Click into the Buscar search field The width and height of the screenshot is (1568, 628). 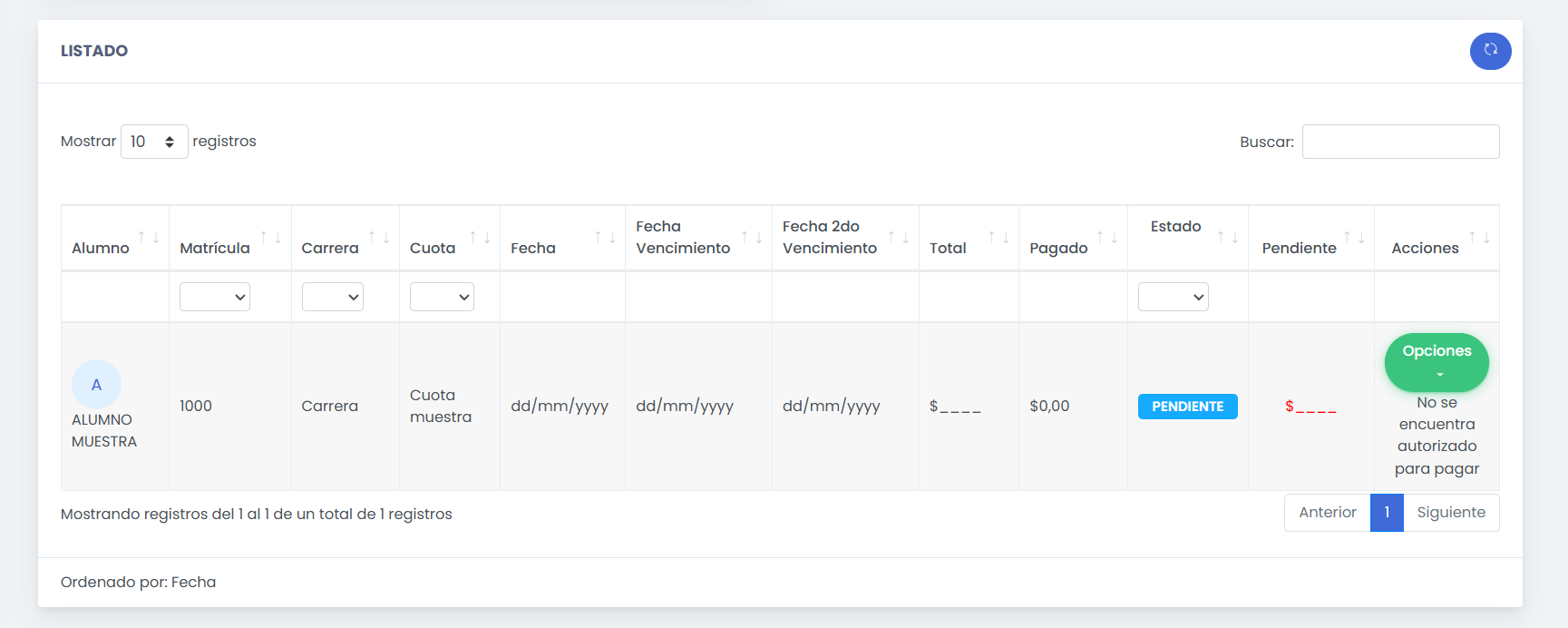coord(1400,142)
